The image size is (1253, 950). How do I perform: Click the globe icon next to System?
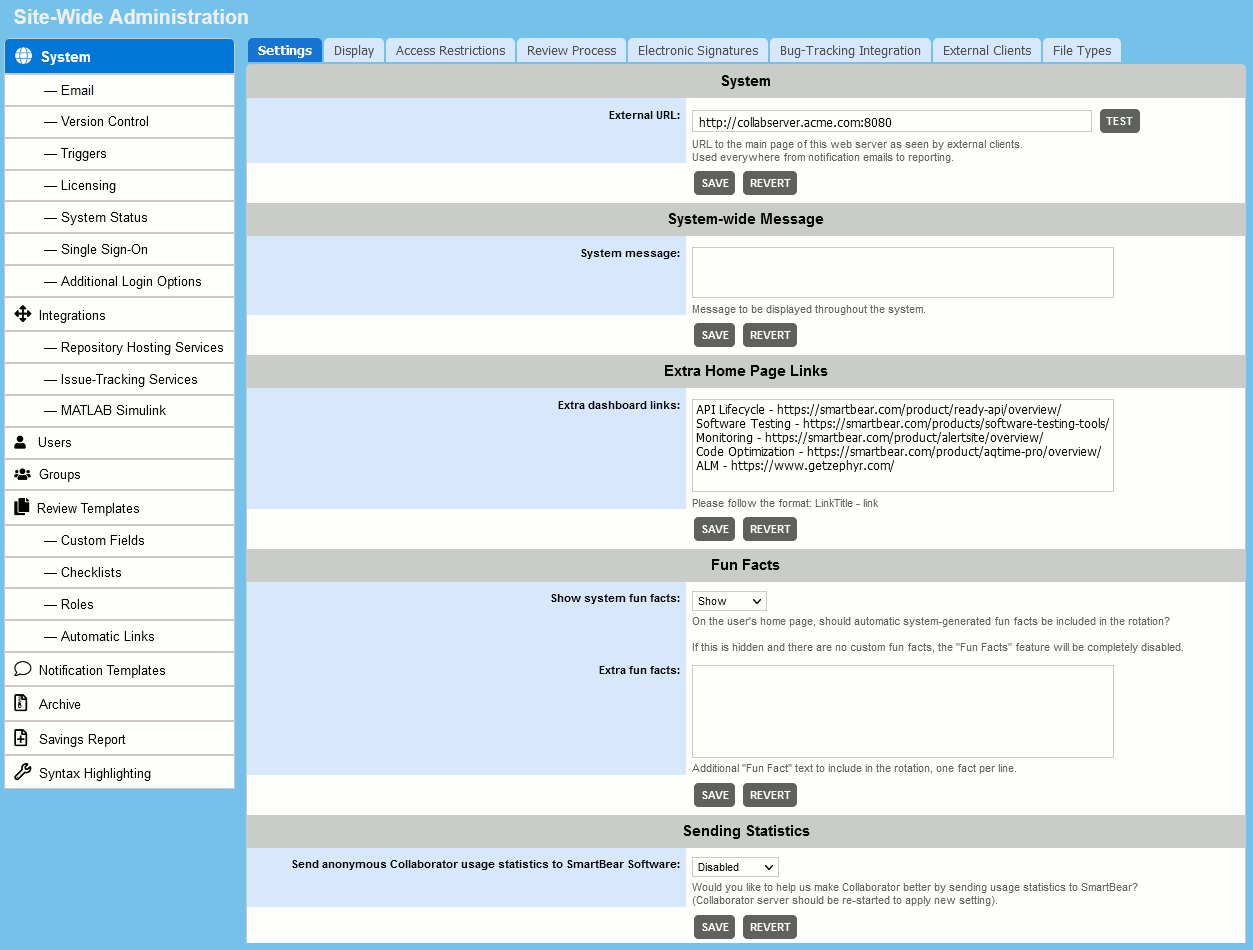(23, 57)
